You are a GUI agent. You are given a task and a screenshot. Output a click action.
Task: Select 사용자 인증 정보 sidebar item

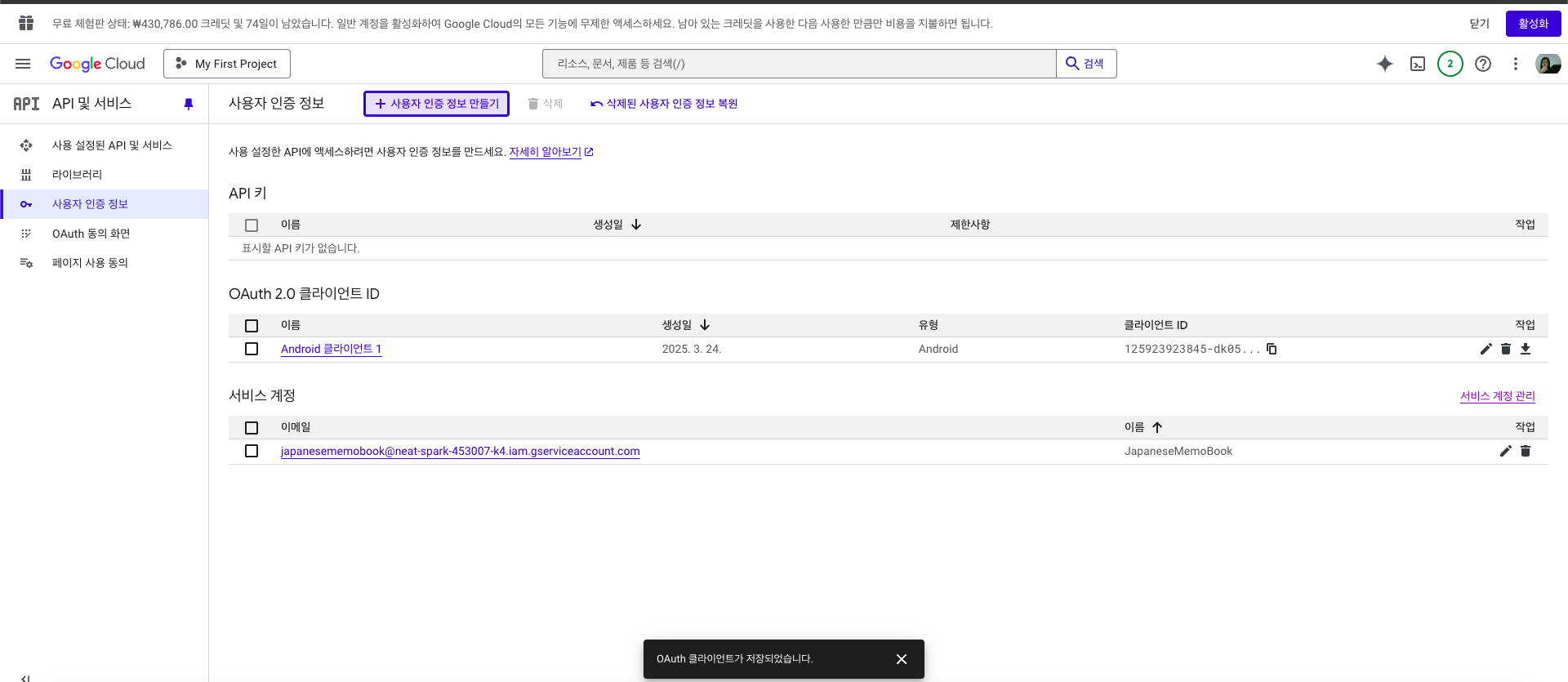point(105,204)
